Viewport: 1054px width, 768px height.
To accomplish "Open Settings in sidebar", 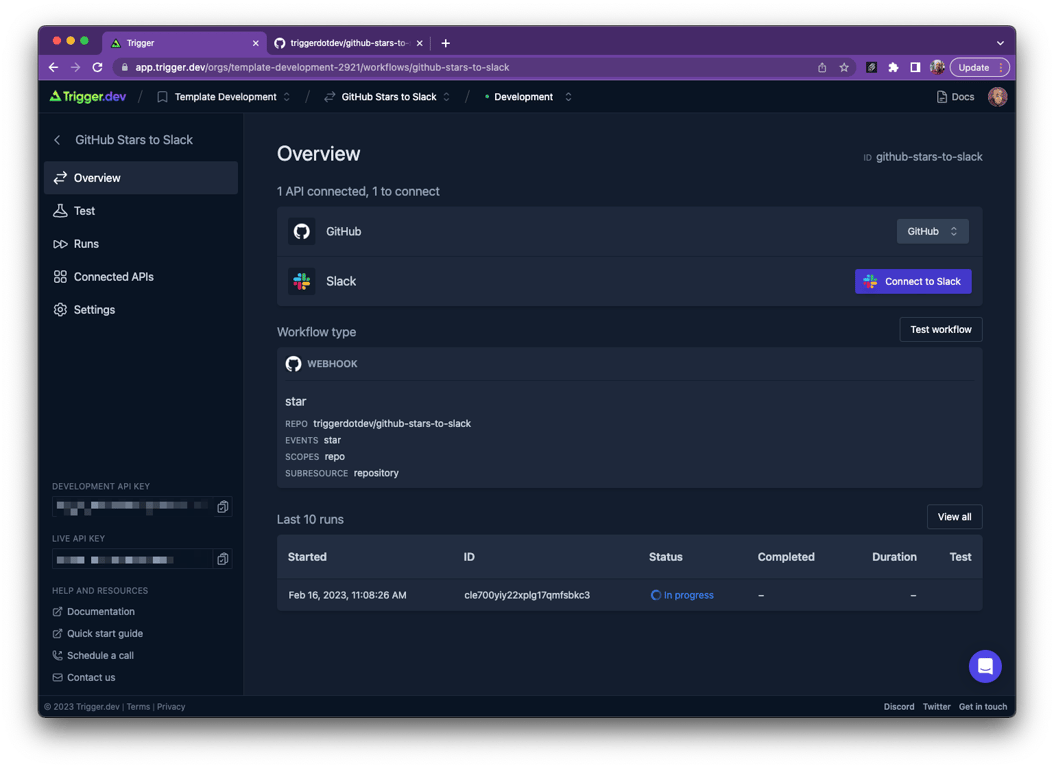I will (140, 310).
